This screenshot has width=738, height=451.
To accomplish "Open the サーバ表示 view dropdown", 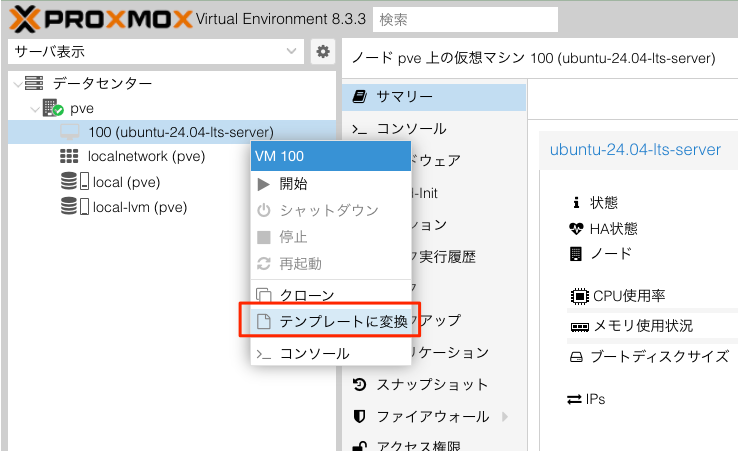I will click(156, 51).
